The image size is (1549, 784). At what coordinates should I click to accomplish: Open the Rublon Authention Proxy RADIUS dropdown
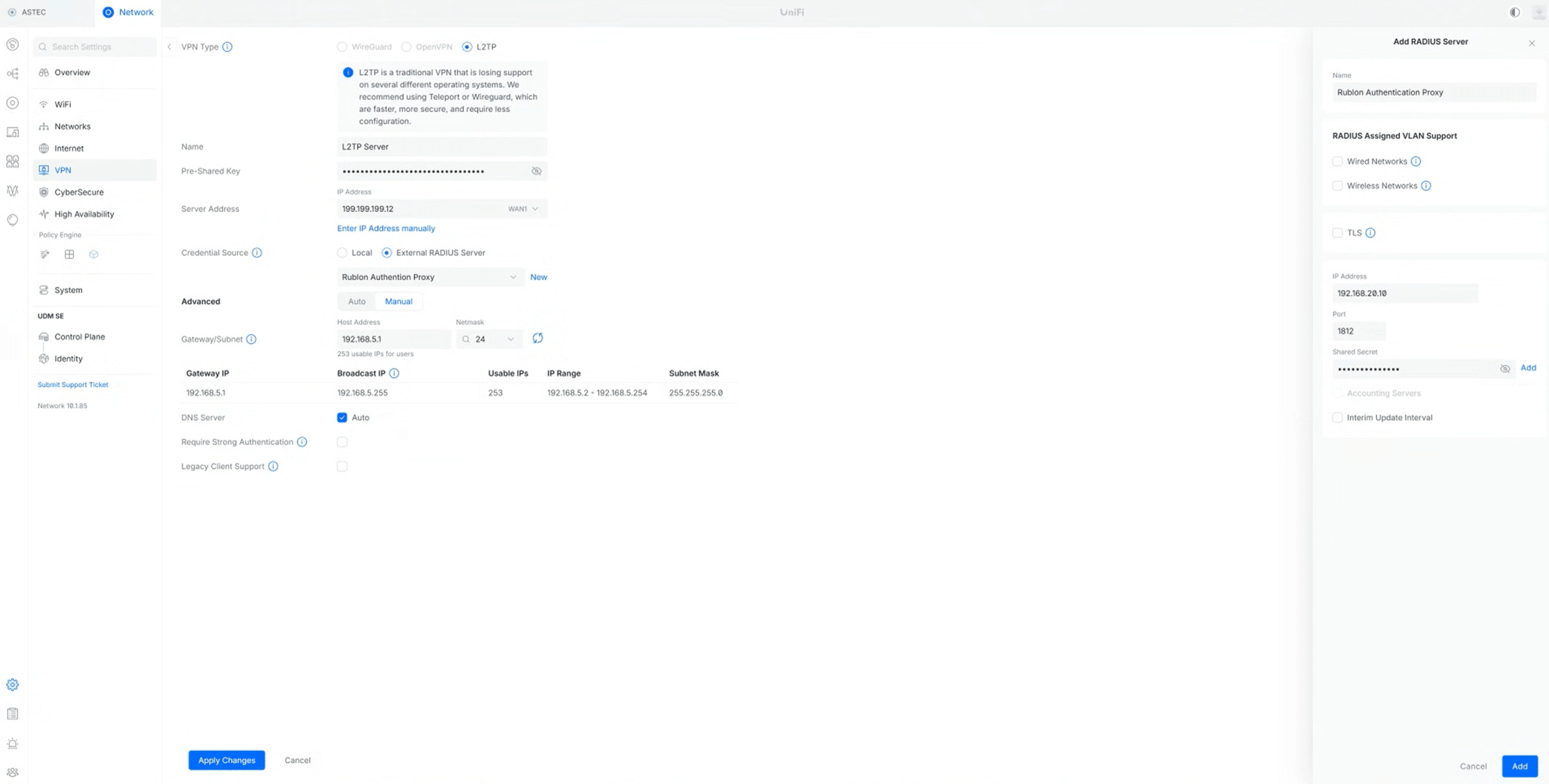click(x=430, y=277)
